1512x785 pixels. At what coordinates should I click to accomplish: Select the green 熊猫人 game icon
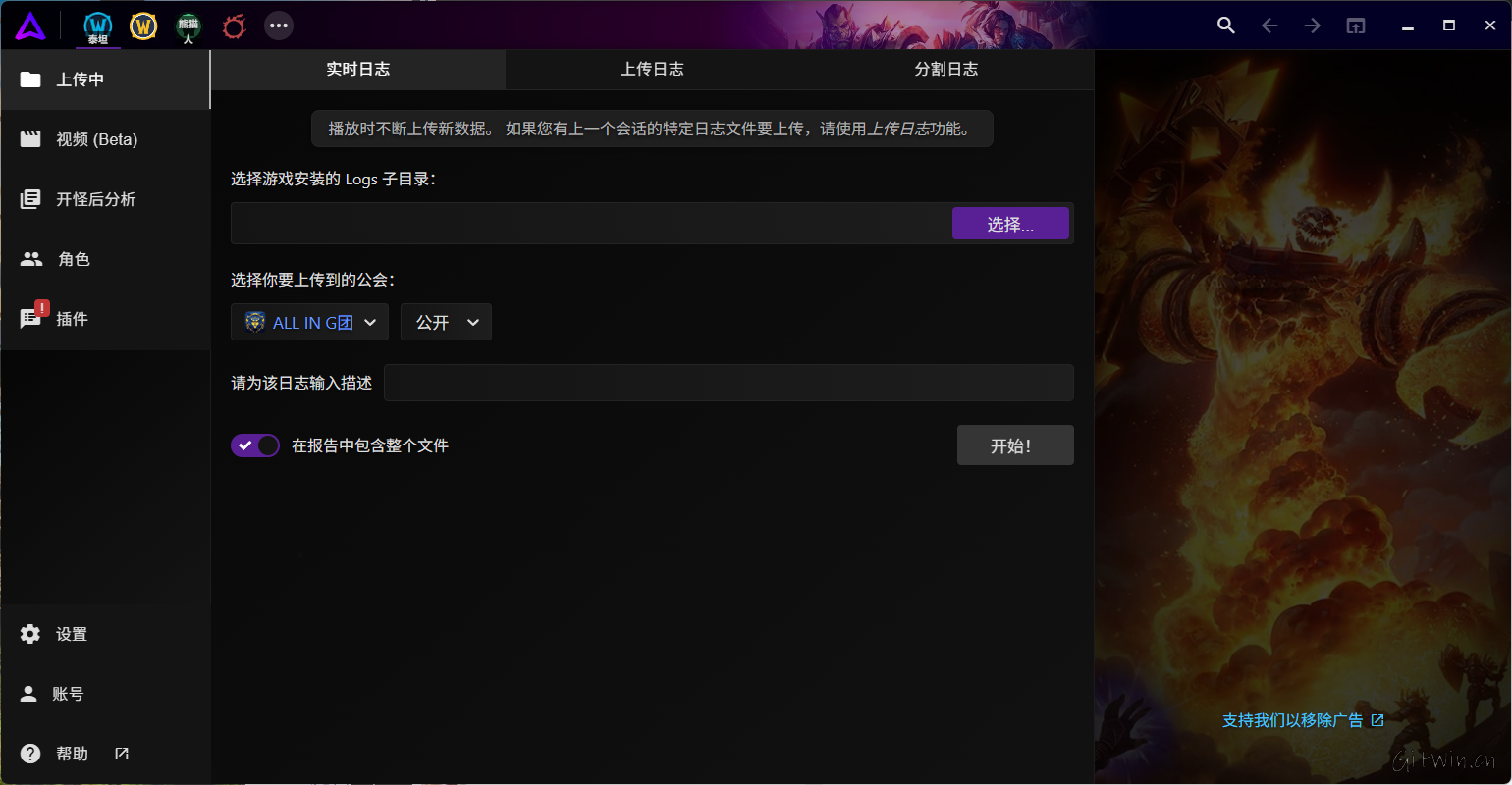188,27
